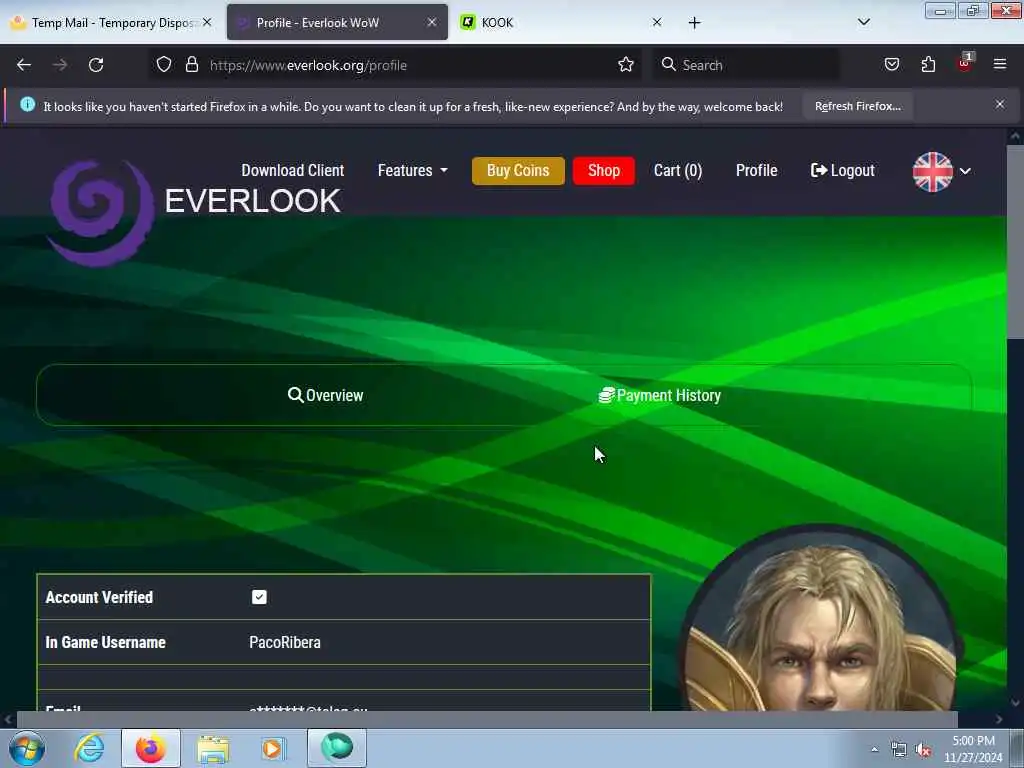Click the magnifier icon beside Overview
The image size is (1024, 768).
(295, 395)
